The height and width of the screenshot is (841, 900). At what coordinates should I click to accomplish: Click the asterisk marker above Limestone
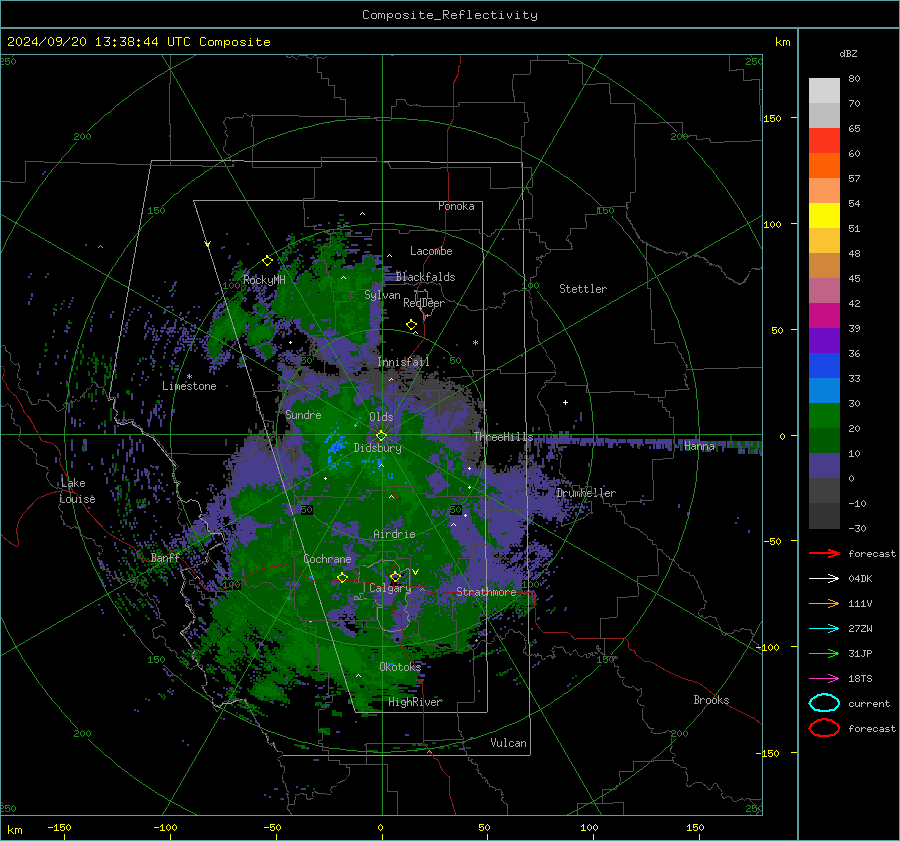189,377
